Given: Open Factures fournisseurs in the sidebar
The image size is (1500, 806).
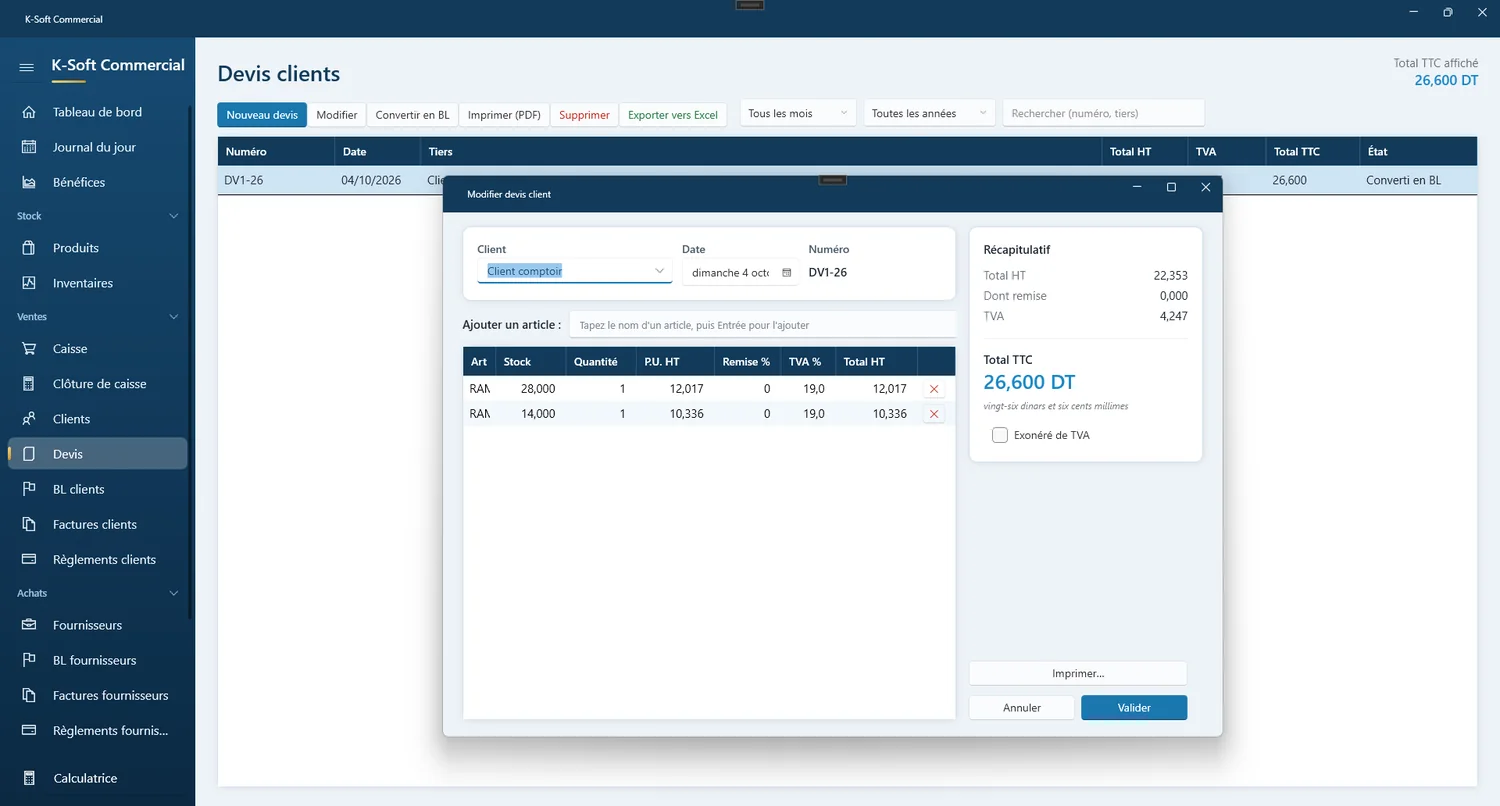Looking at the screenshot, I should (97, 695).
